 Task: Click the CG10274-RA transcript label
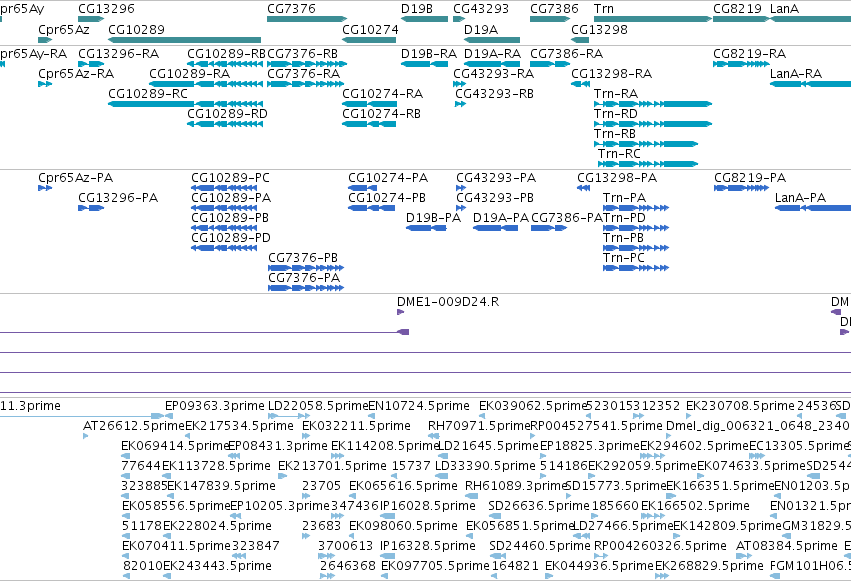(x=382, y=94)
